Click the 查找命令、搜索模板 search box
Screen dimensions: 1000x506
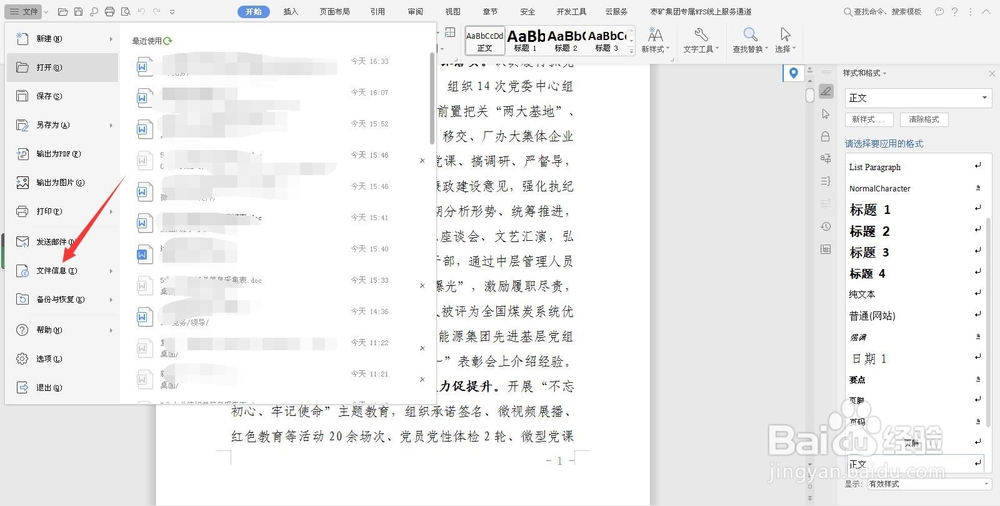(882, 11)
